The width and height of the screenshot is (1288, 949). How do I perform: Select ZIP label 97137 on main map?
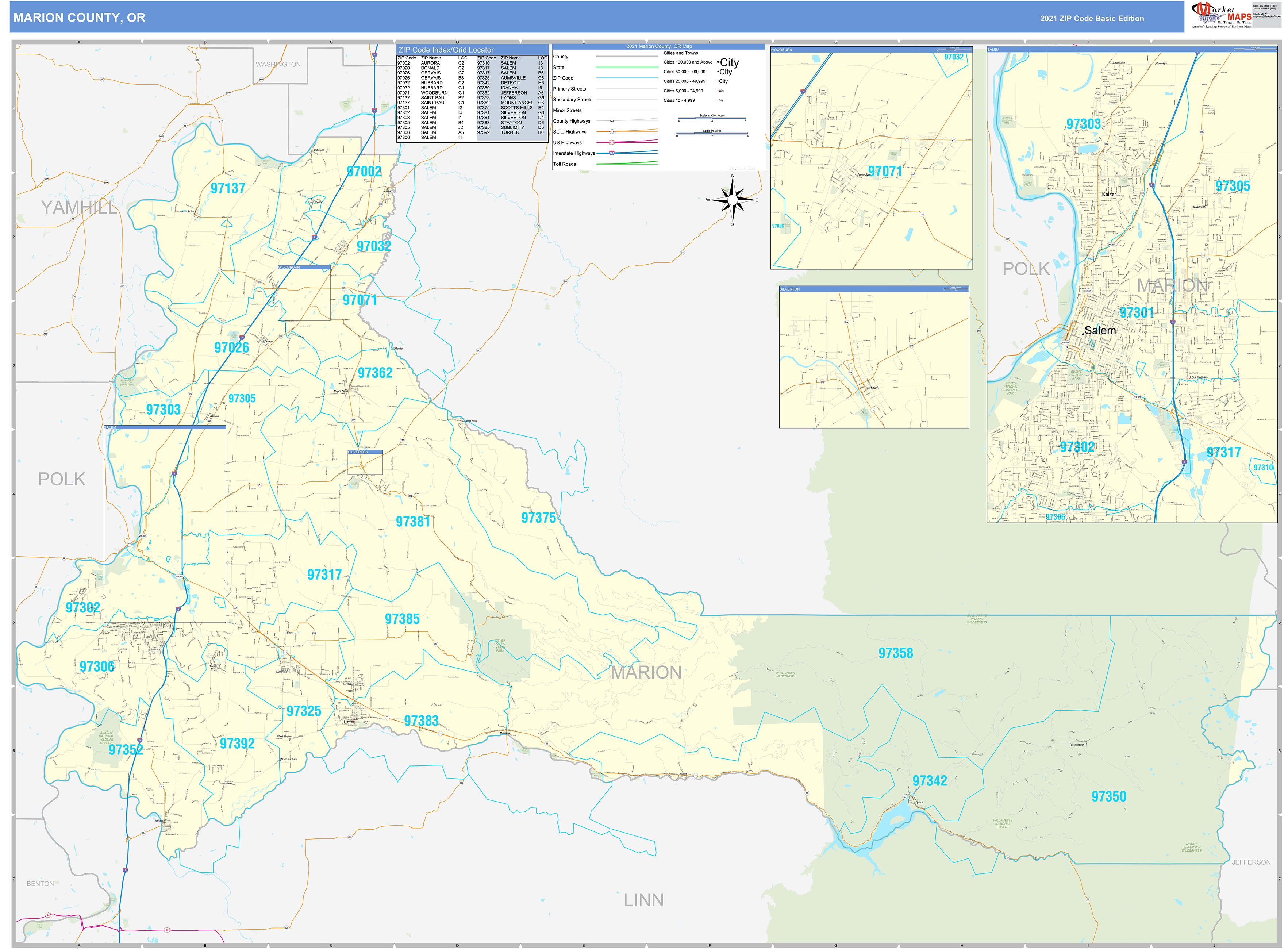227,188
